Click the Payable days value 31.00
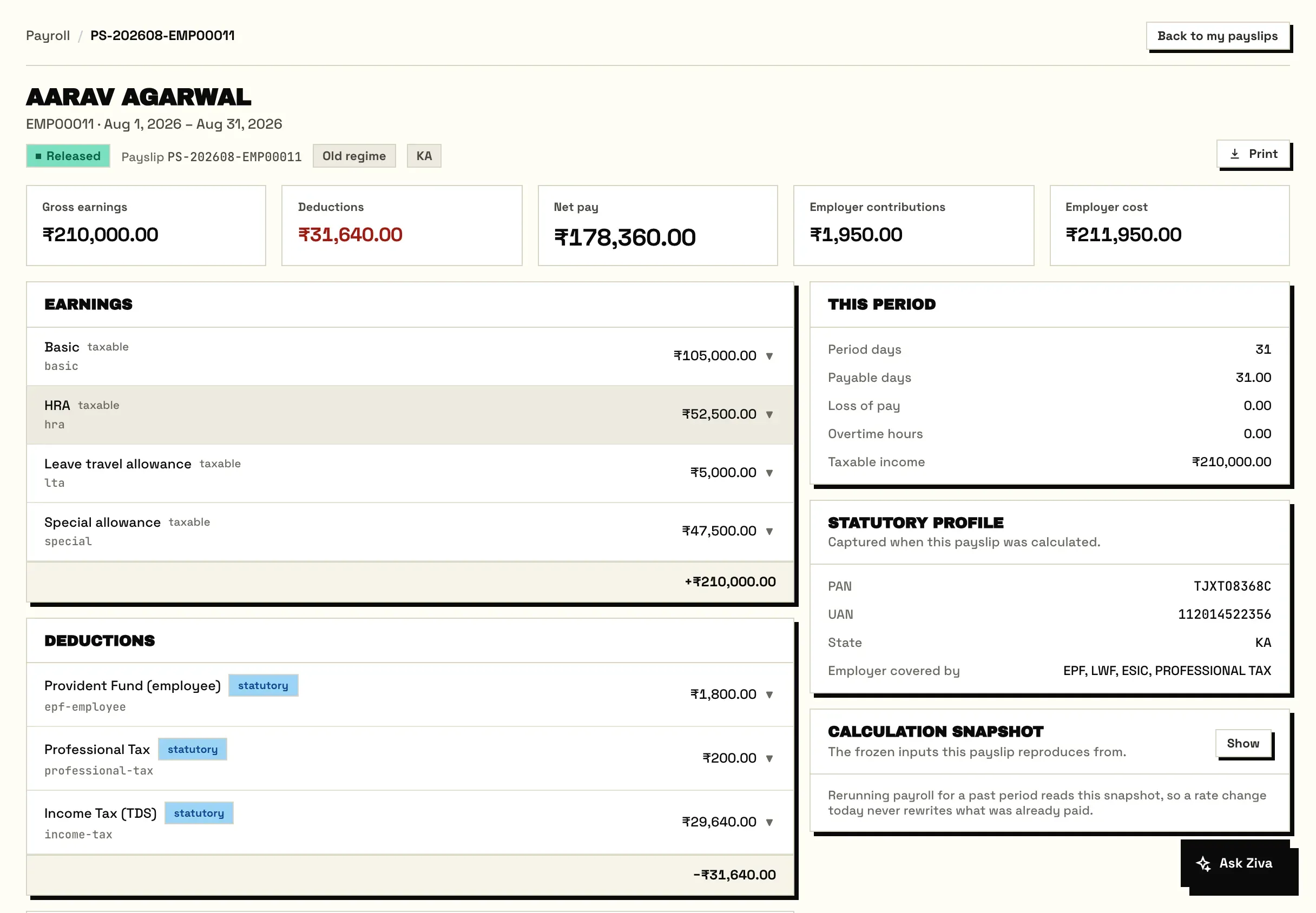1316x913 pixels. coord(1253,378)
